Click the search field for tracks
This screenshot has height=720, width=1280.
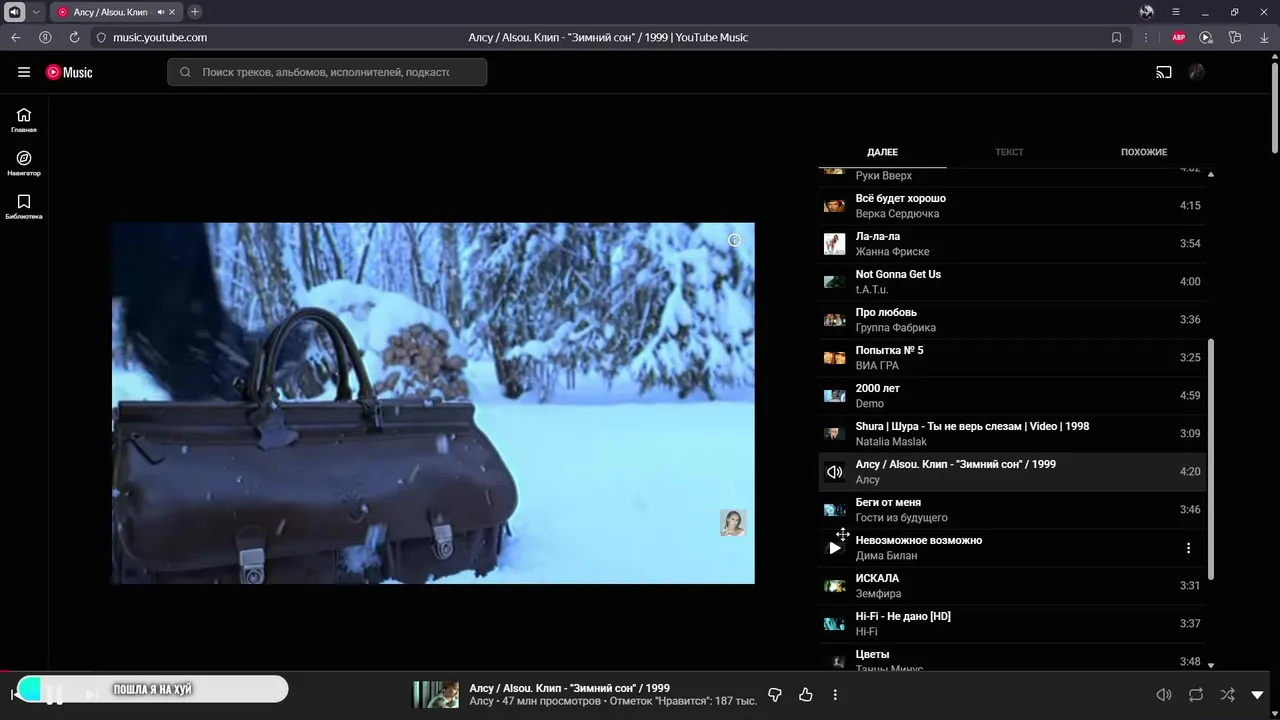tap(327, 72)
